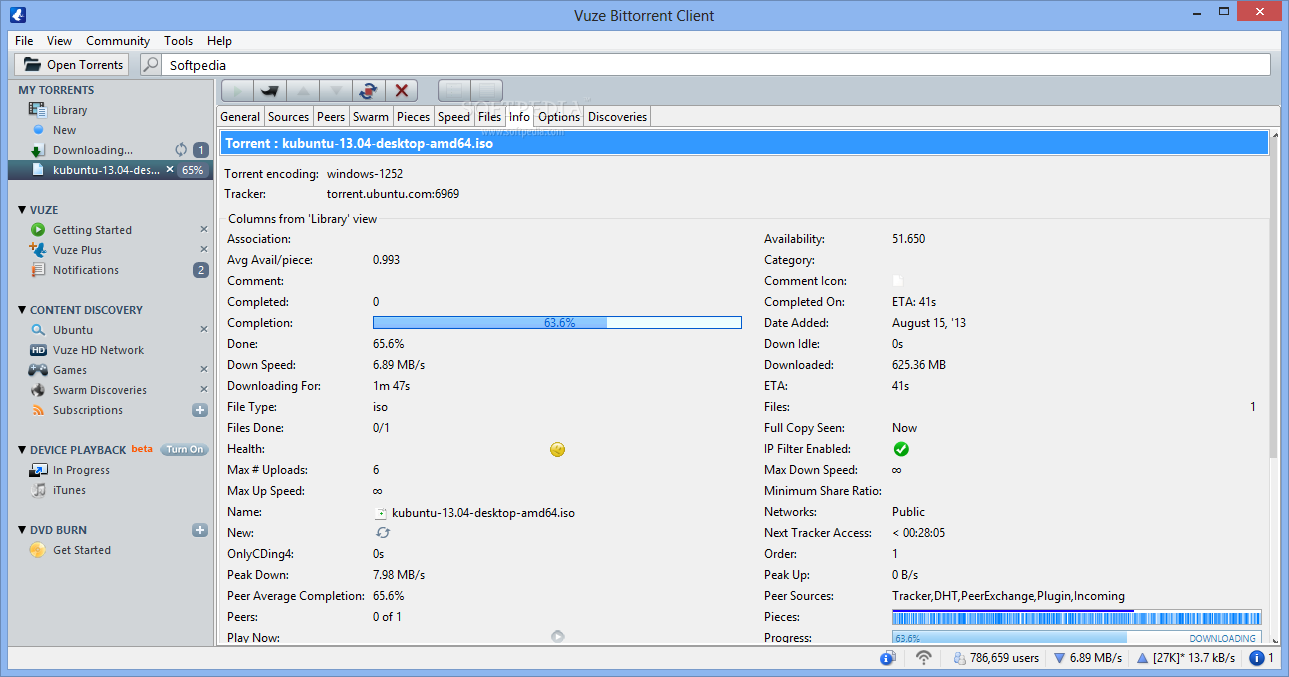Open iTunes device entry
The height and width of the screenshot is (677, 1289).
coord(69,490)
